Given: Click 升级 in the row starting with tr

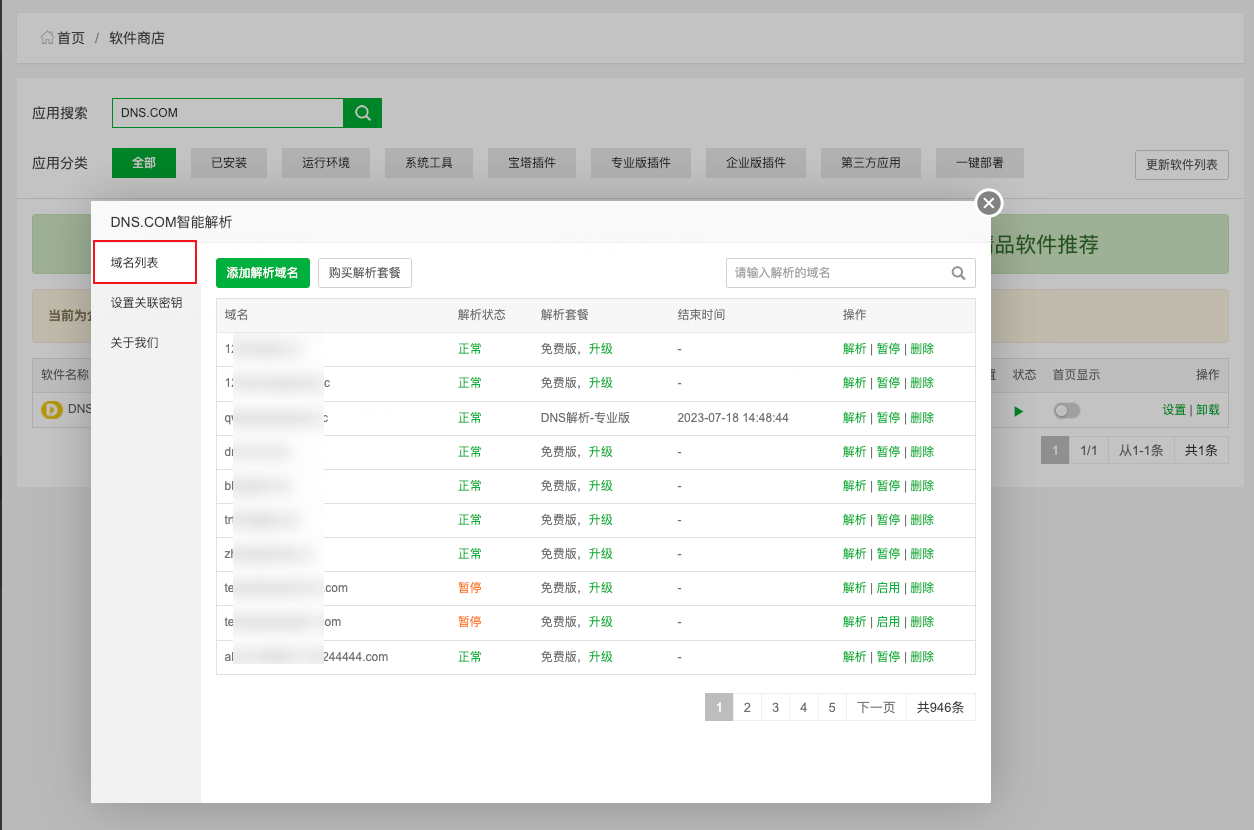Looking at the screenshot, I should click(x=600, y=519).
